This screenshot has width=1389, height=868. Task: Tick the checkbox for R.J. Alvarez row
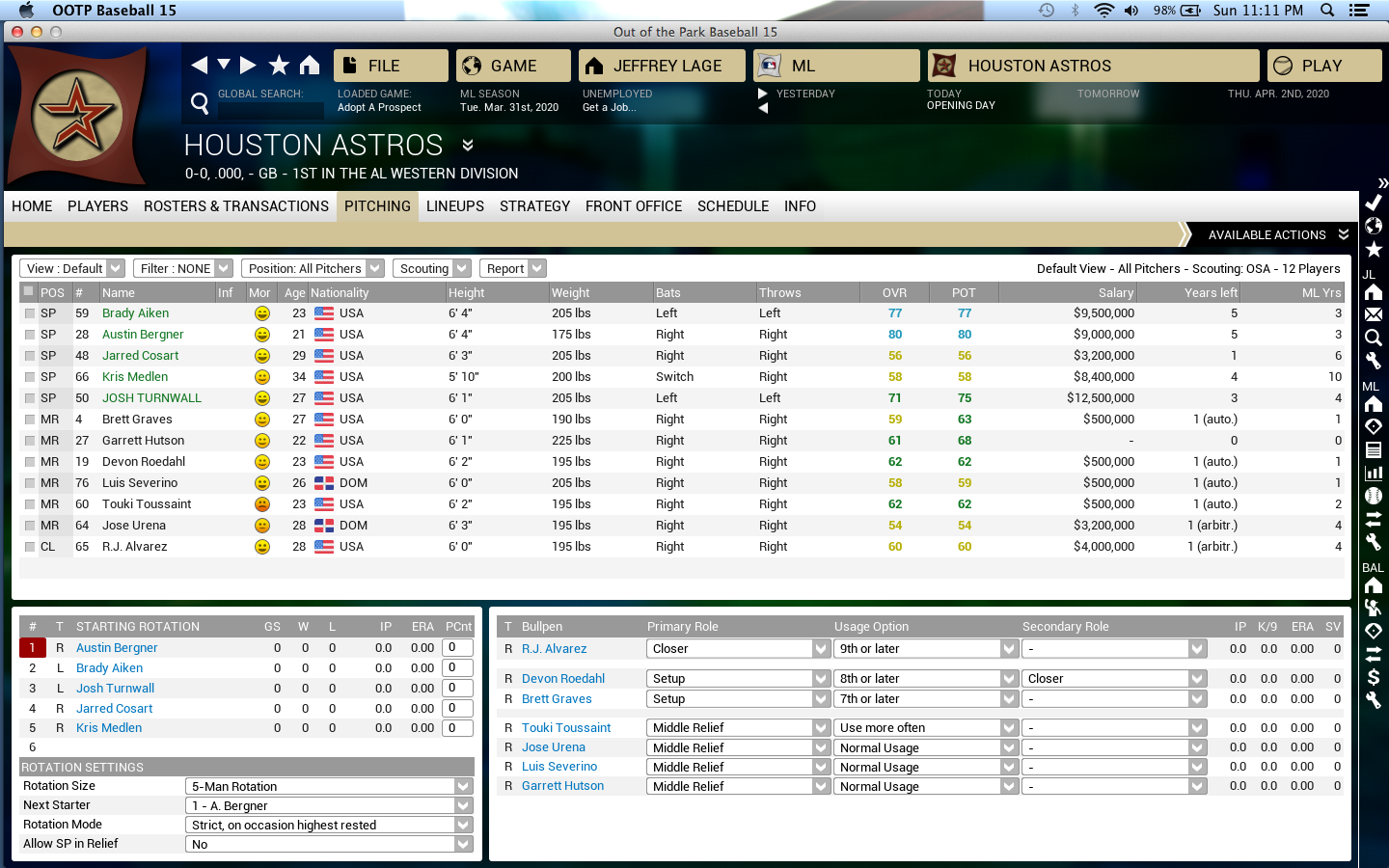pos(30,547)
